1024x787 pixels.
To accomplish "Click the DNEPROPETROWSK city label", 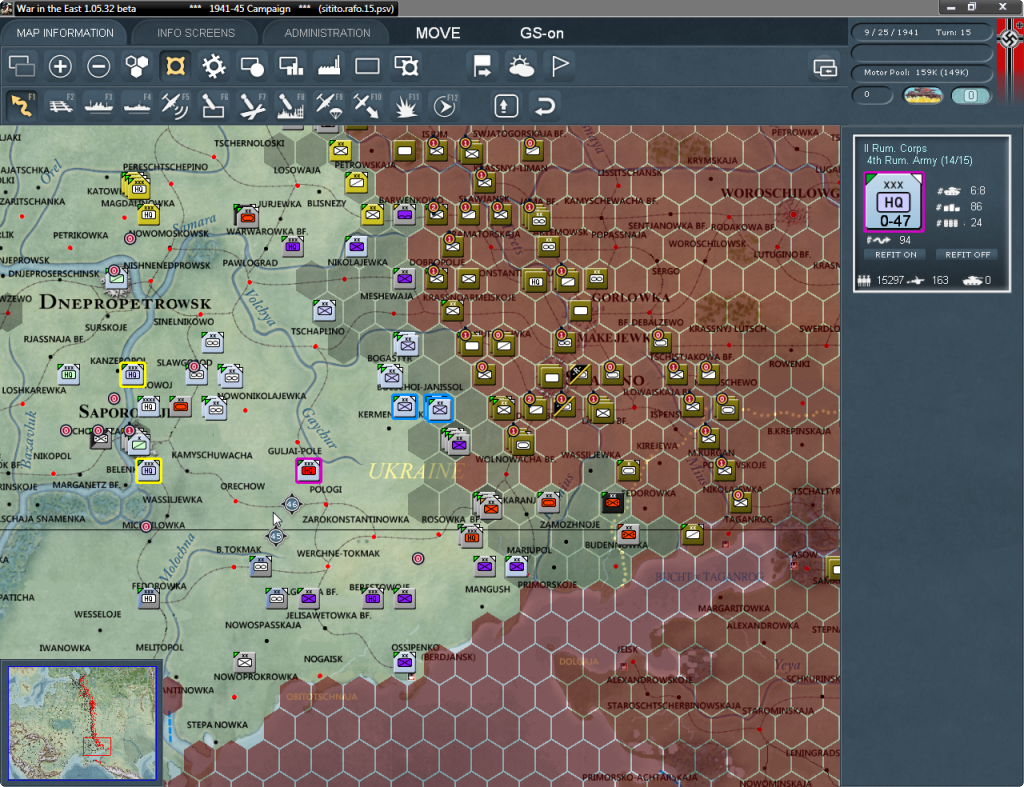I will pyautogui.click(x=125, y=303).
